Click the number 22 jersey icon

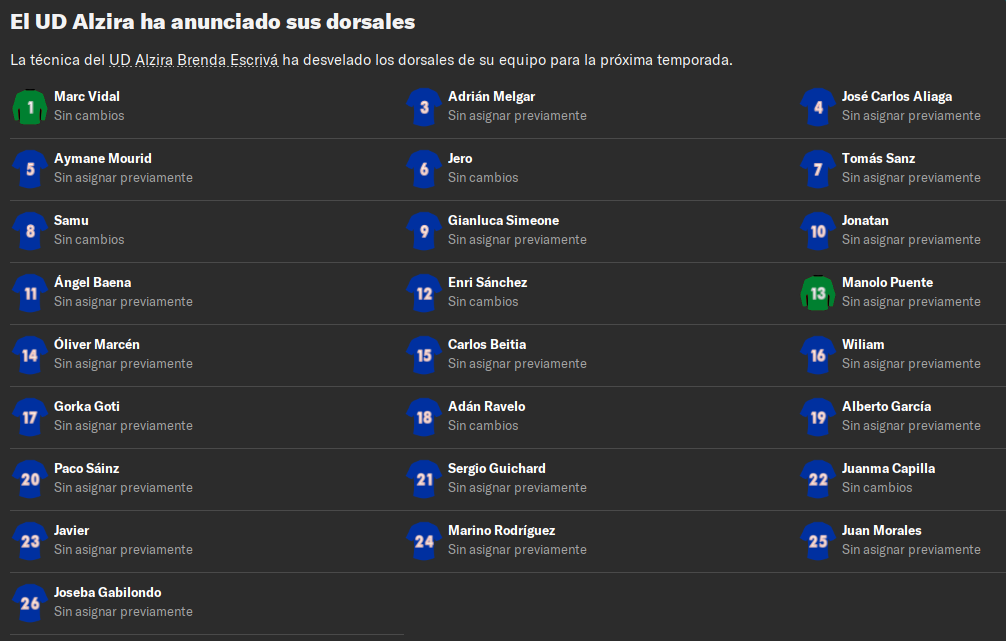point(818,479)
